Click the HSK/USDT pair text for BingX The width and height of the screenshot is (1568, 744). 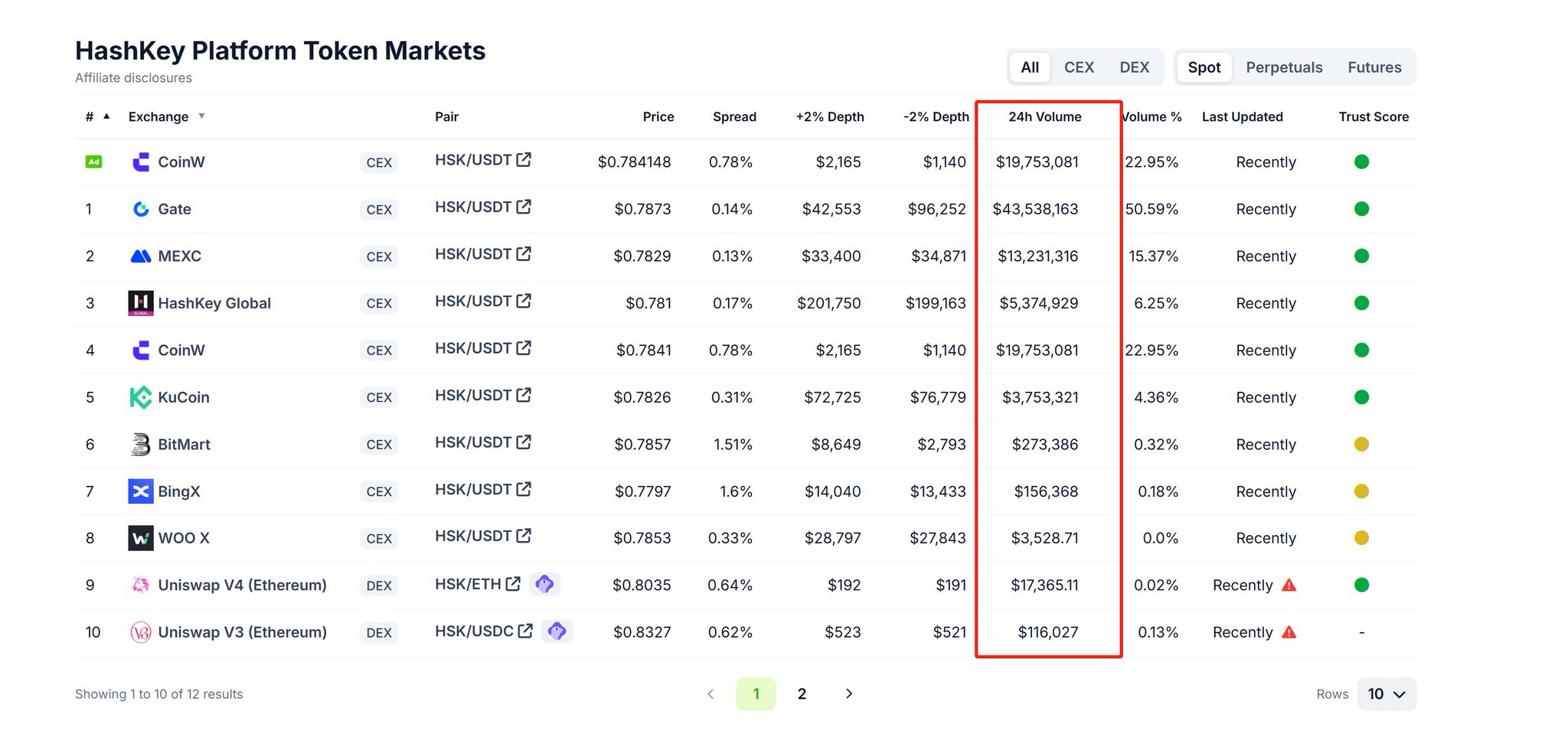(x=473, y=489)
